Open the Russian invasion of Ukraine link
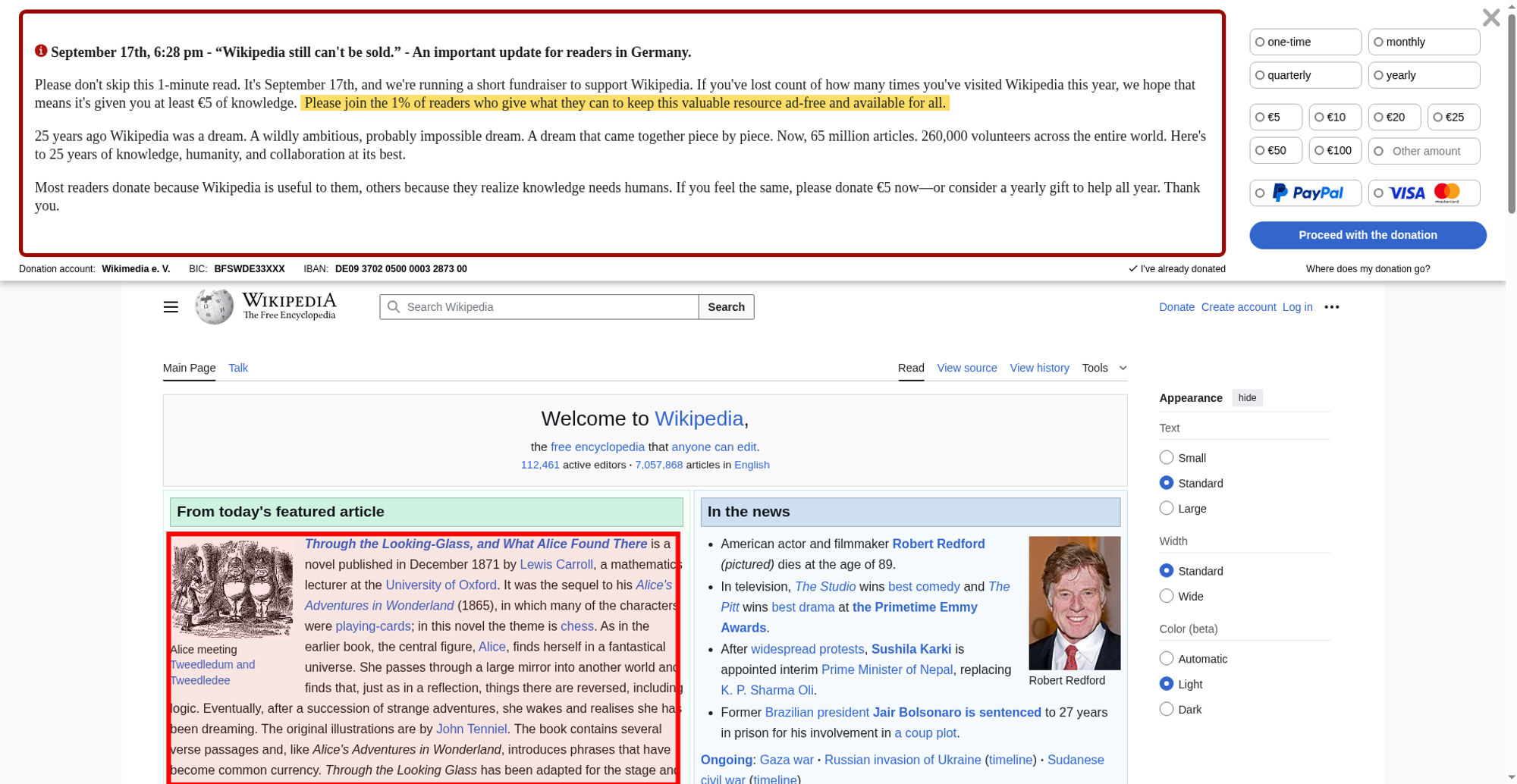1517x784 pixels. pos(903,760)
